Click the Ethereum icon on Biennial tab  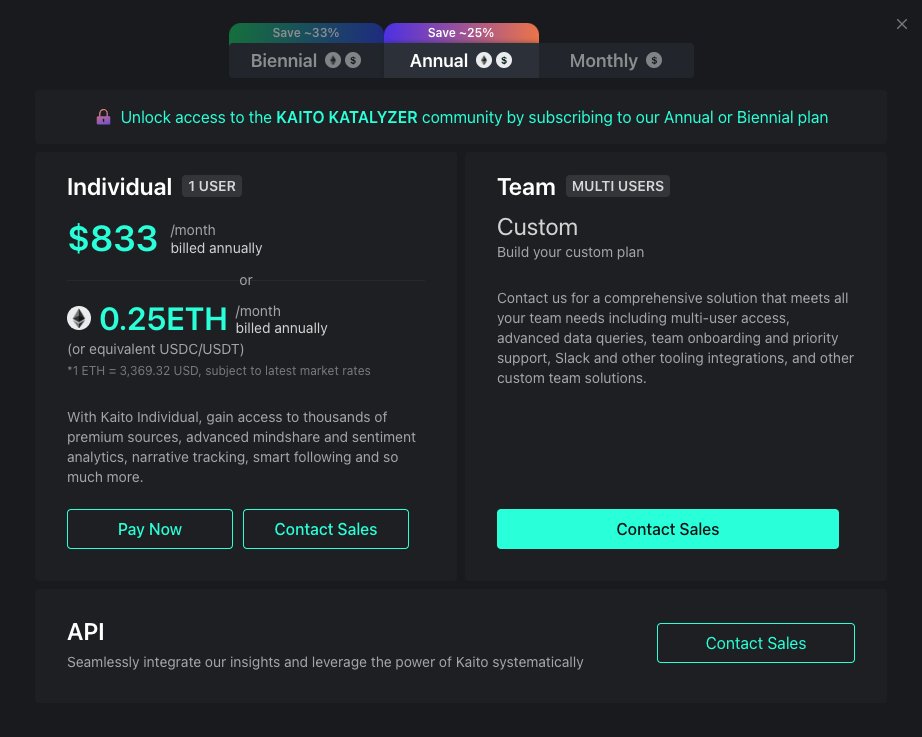[333, 60]
